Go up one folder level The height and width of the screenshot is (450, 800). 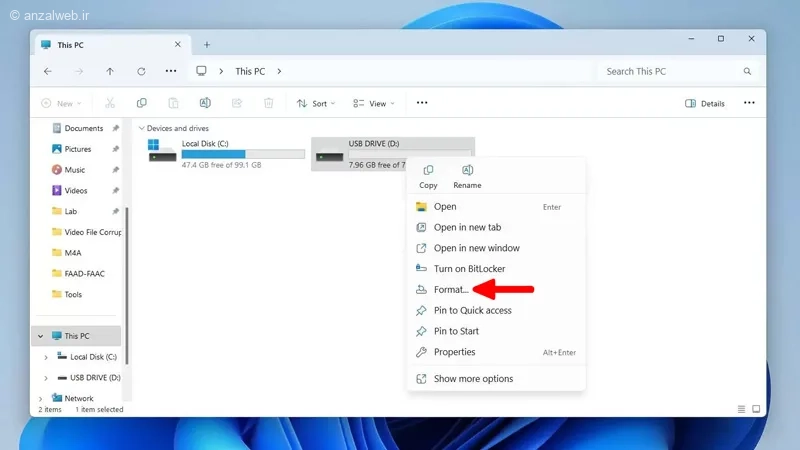pos(110,71)
